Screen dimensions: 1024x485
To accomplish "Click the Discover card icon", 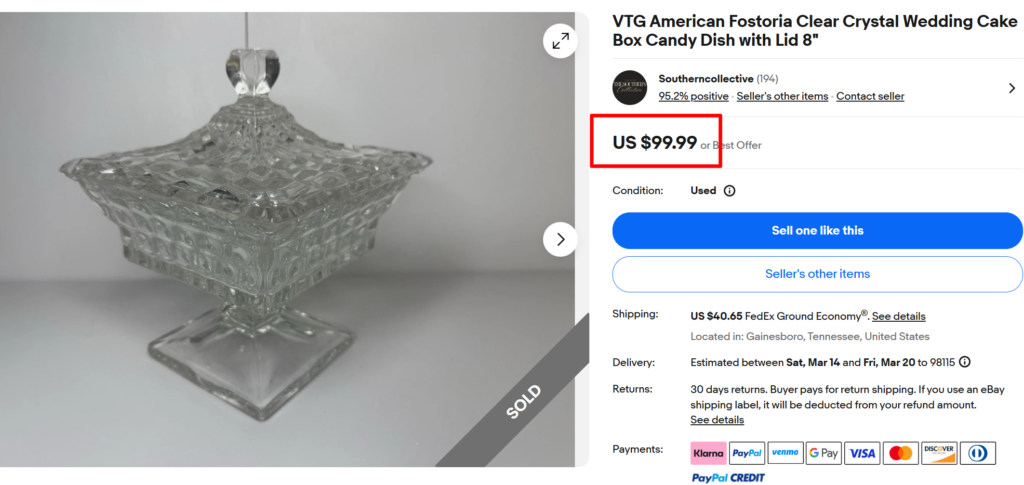I will point(938,453).
